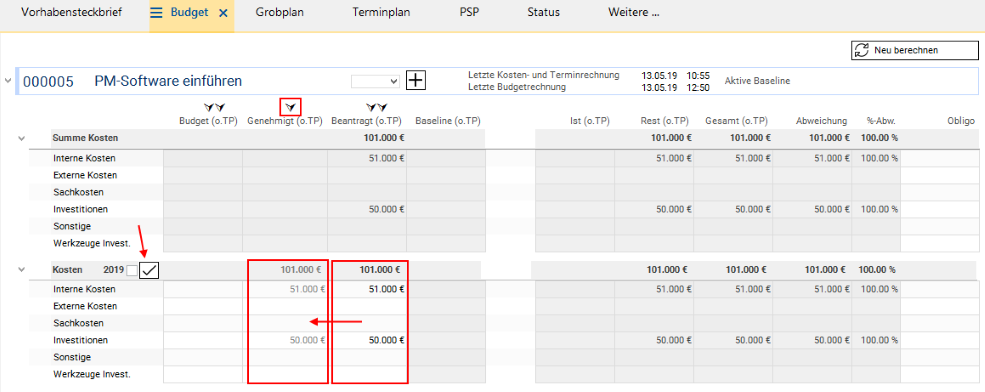
Task: Open the Weitere ... tab menu
Action: [633, 13]
